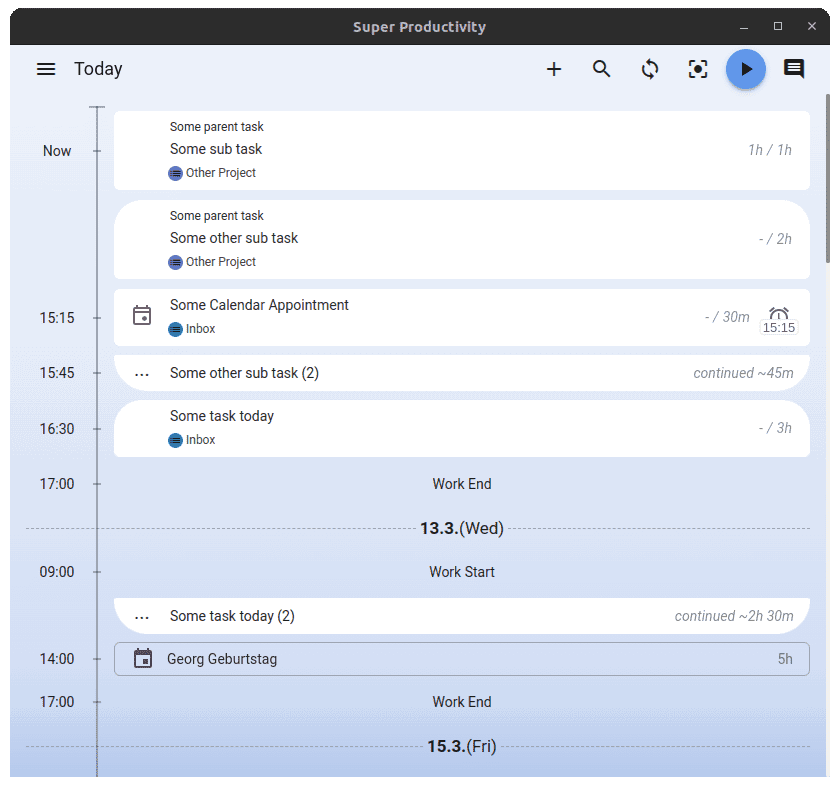Click the Georg Geburtstag calendar event icon

click(142, 658)
